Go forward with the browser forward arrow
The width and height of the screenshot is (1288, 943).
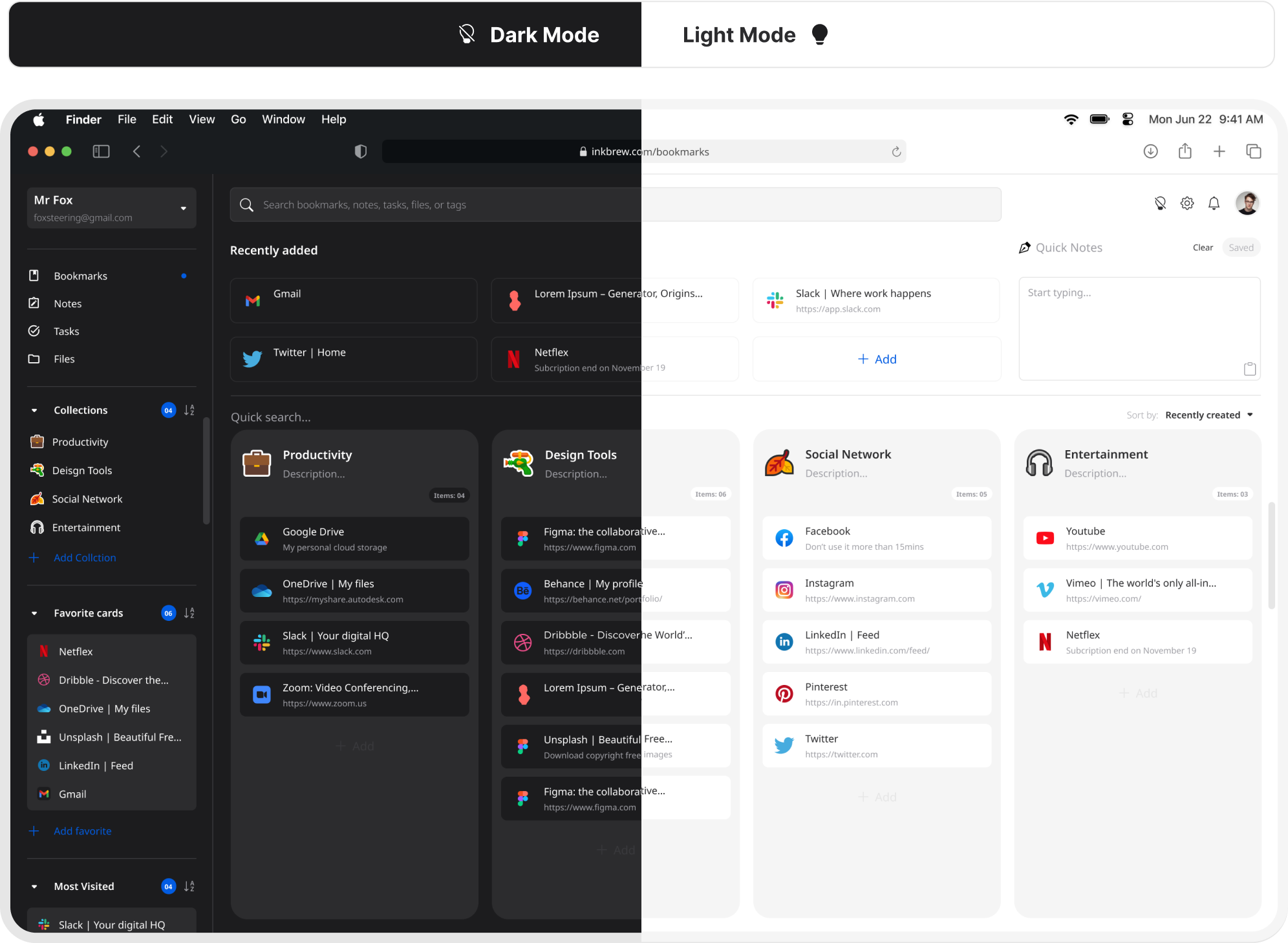tap(164, 151)
